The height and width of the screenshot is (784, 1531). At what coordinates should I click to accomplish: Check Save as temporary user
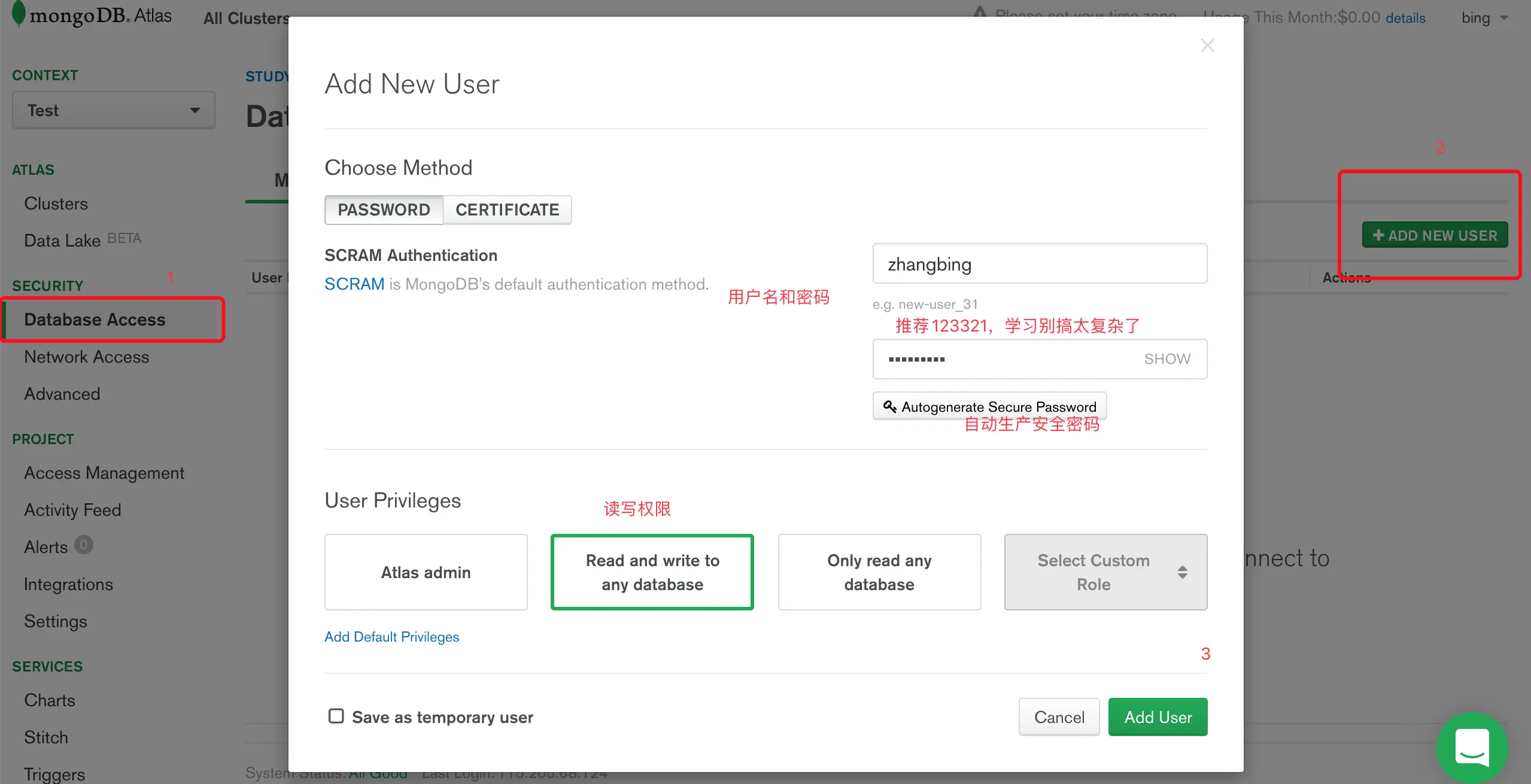click(336, 716)
